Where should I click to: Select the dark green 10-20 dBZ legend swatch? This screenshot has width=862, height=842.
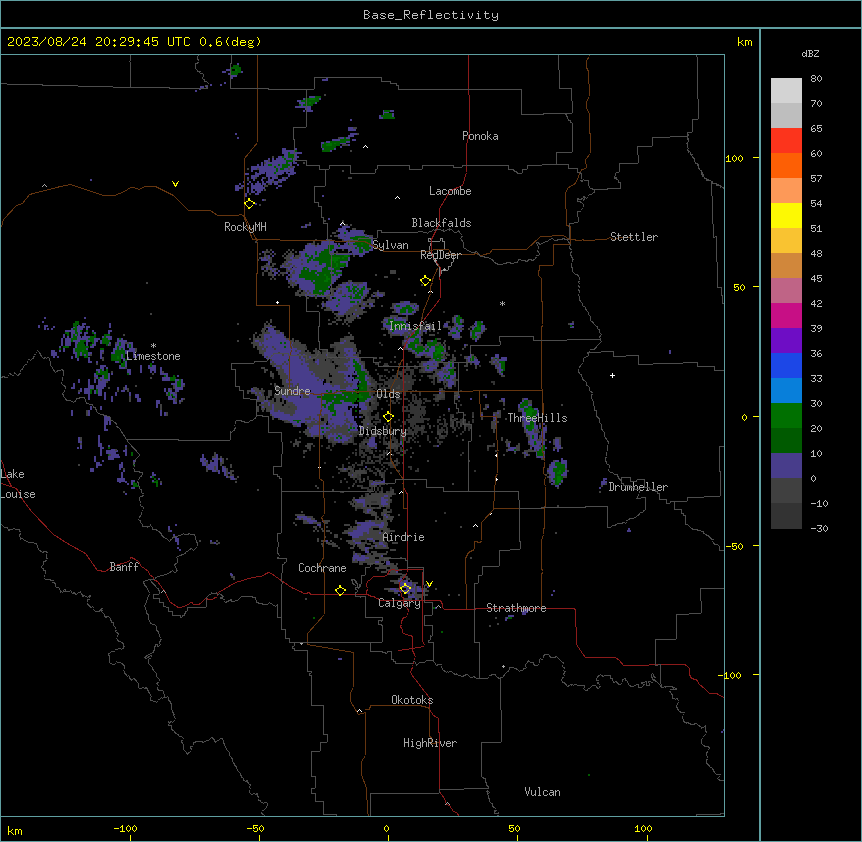click(x=786, y=440)
